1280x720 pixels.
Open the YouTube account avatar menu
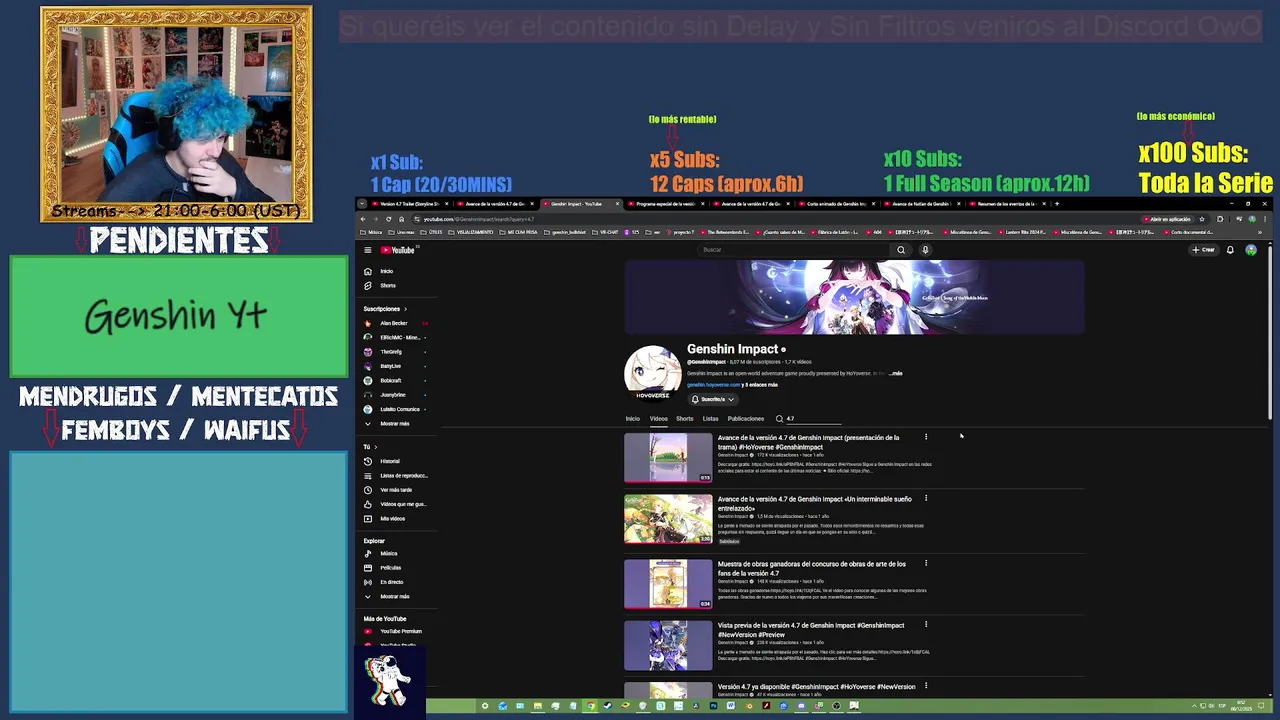1251,250
